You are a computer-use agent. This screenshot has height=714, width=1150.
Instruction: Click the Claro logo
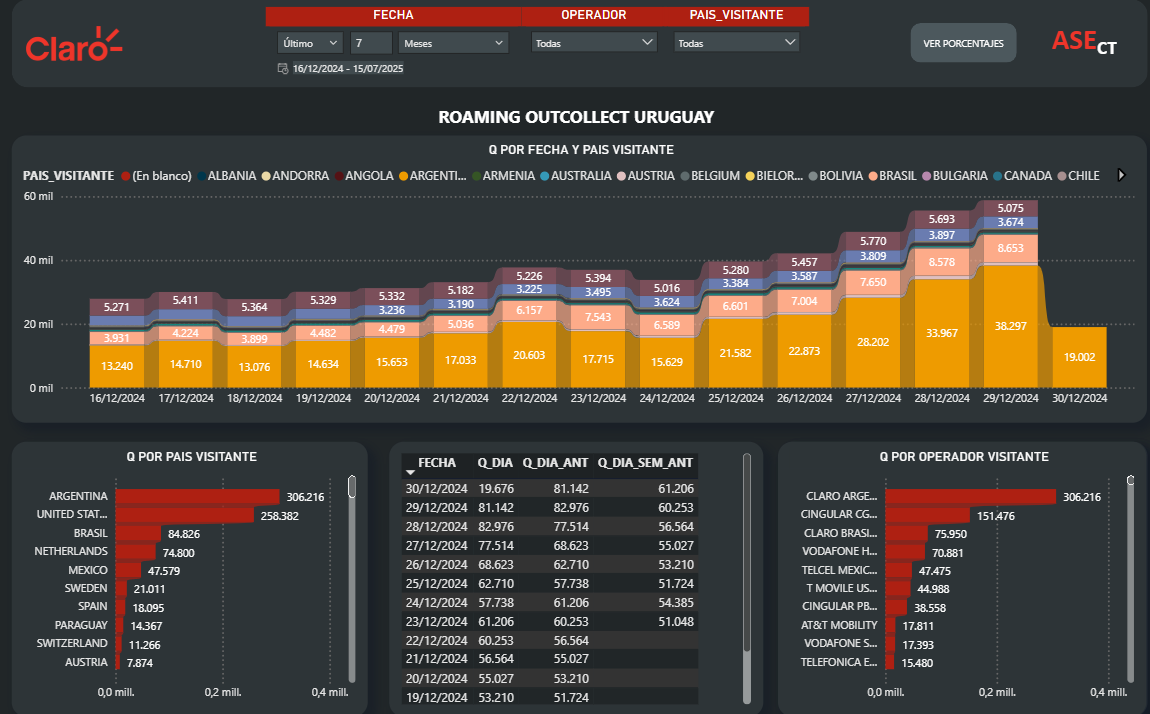(x=73, y=45)
